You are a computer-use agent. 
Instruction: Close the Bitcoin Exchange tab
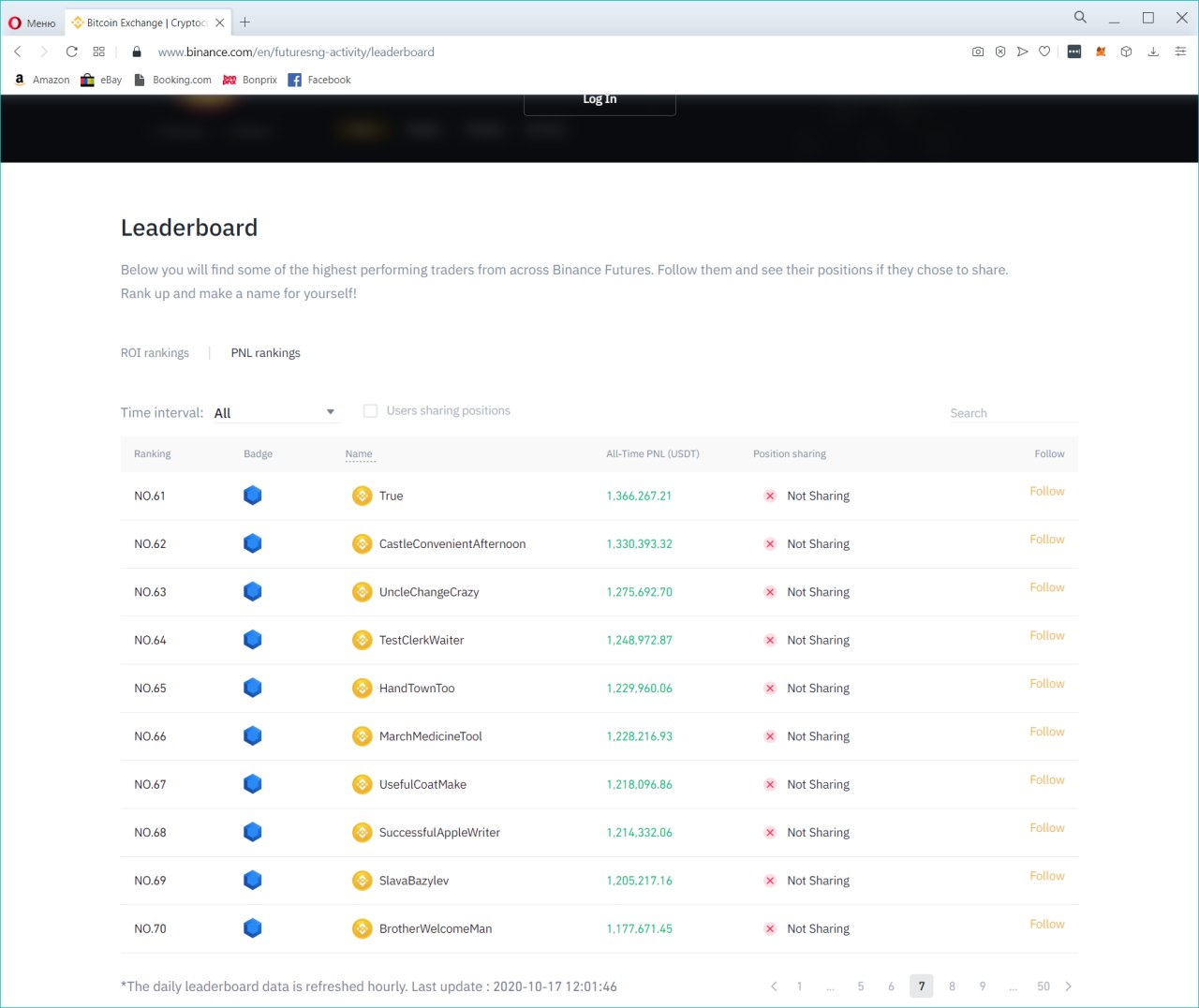tap(220, 22)
